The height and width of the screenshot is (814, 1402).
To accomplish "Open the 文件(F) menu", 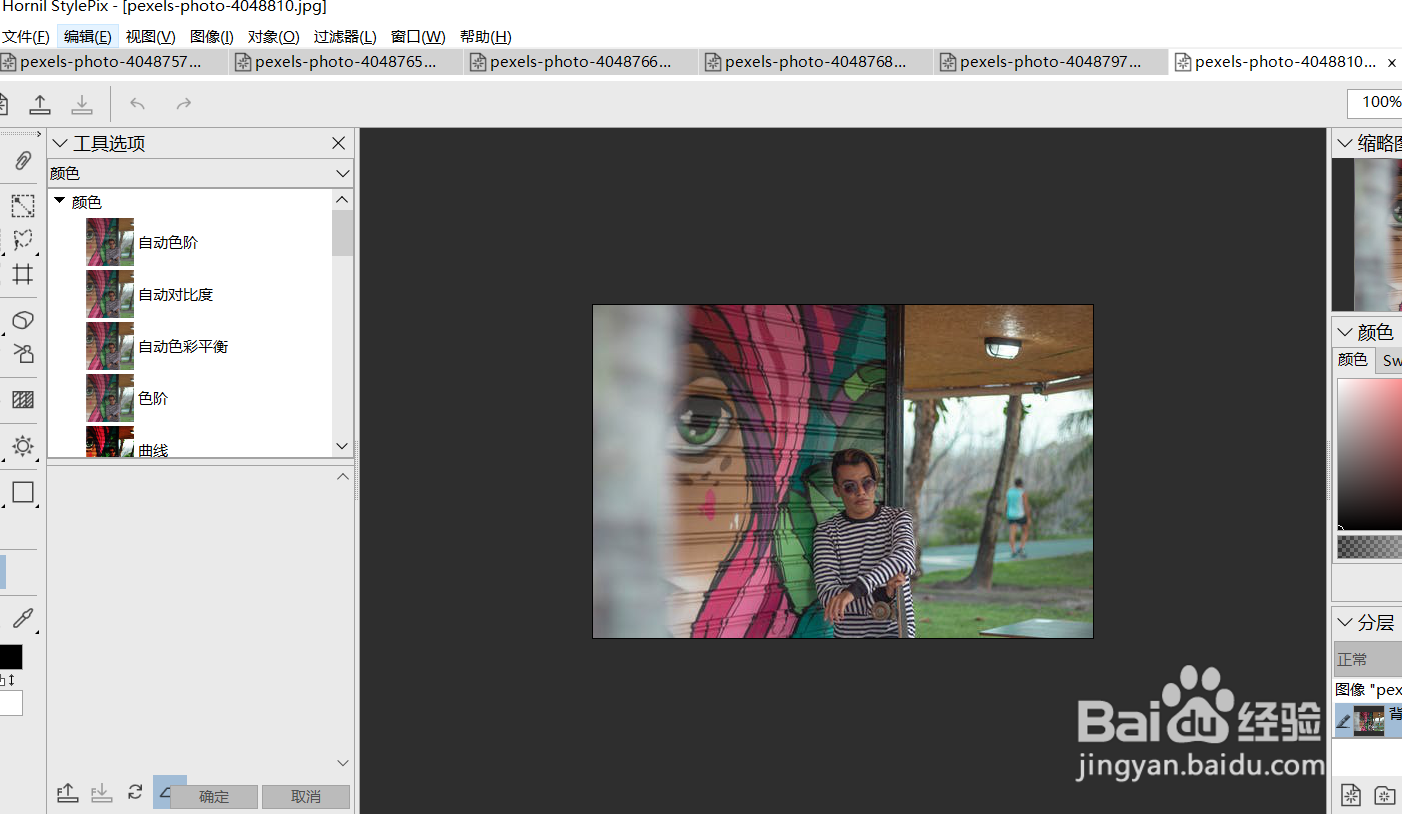I will [26, 37].
